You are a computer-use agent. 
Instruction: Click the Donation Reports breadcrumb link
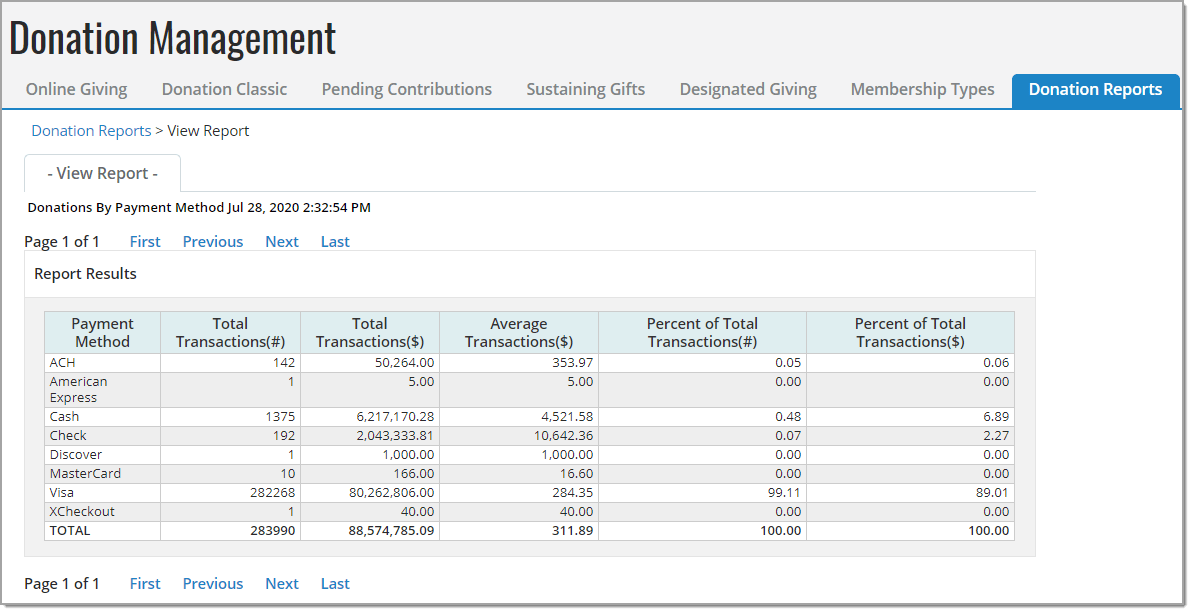(91, 130)
